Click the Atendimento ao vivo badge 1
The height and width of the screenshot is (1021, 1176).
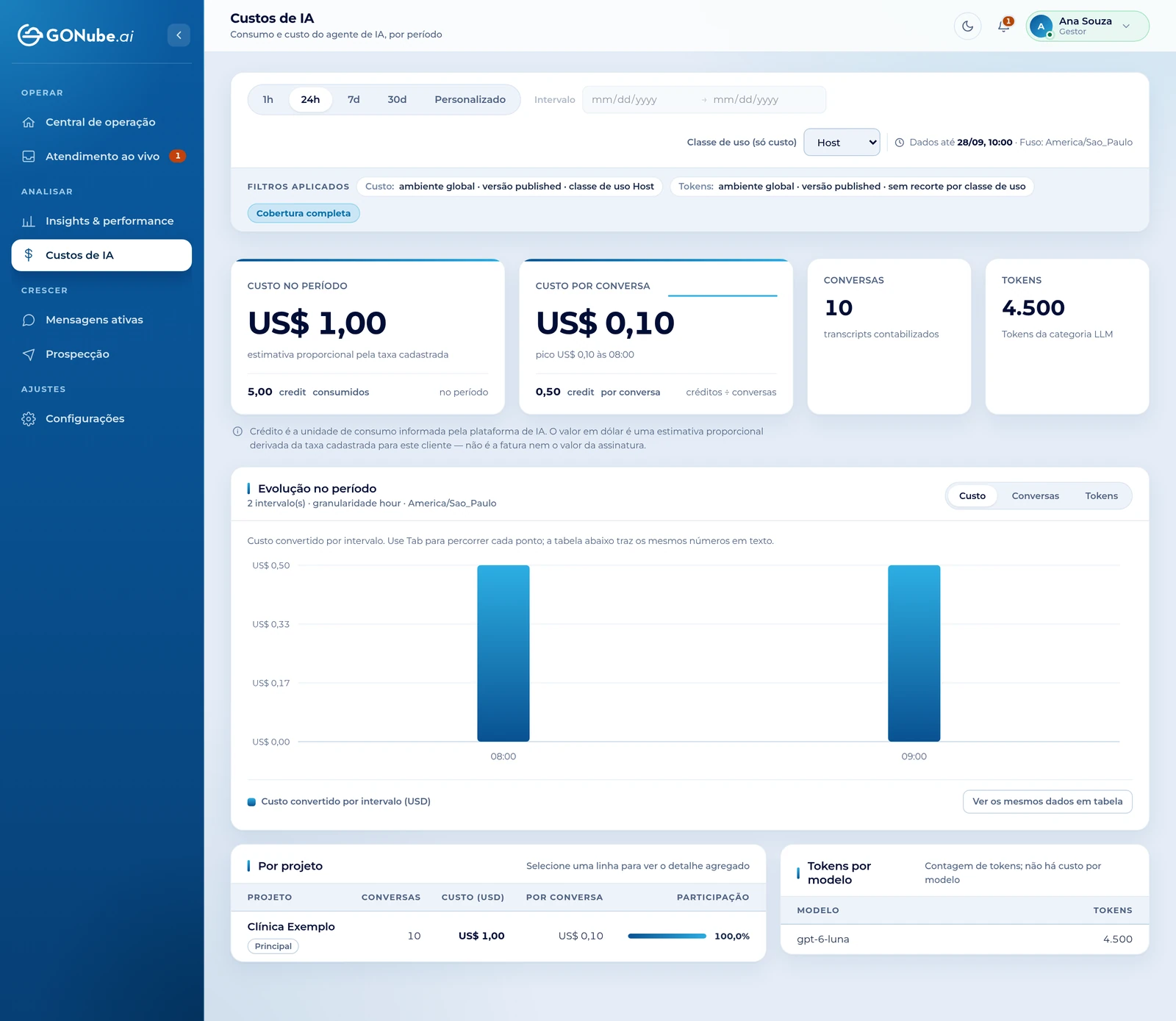coord(177,157)
